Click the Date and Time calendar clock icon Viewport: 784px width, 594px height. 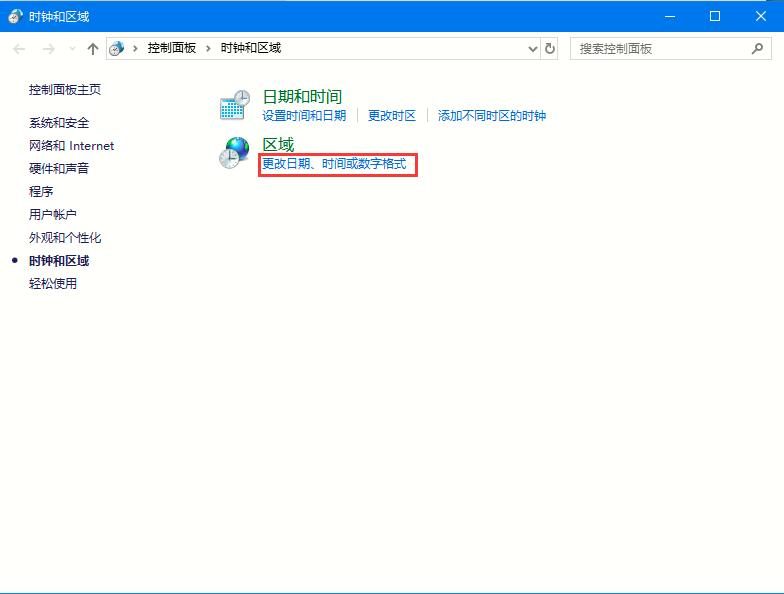coord(234,105)
